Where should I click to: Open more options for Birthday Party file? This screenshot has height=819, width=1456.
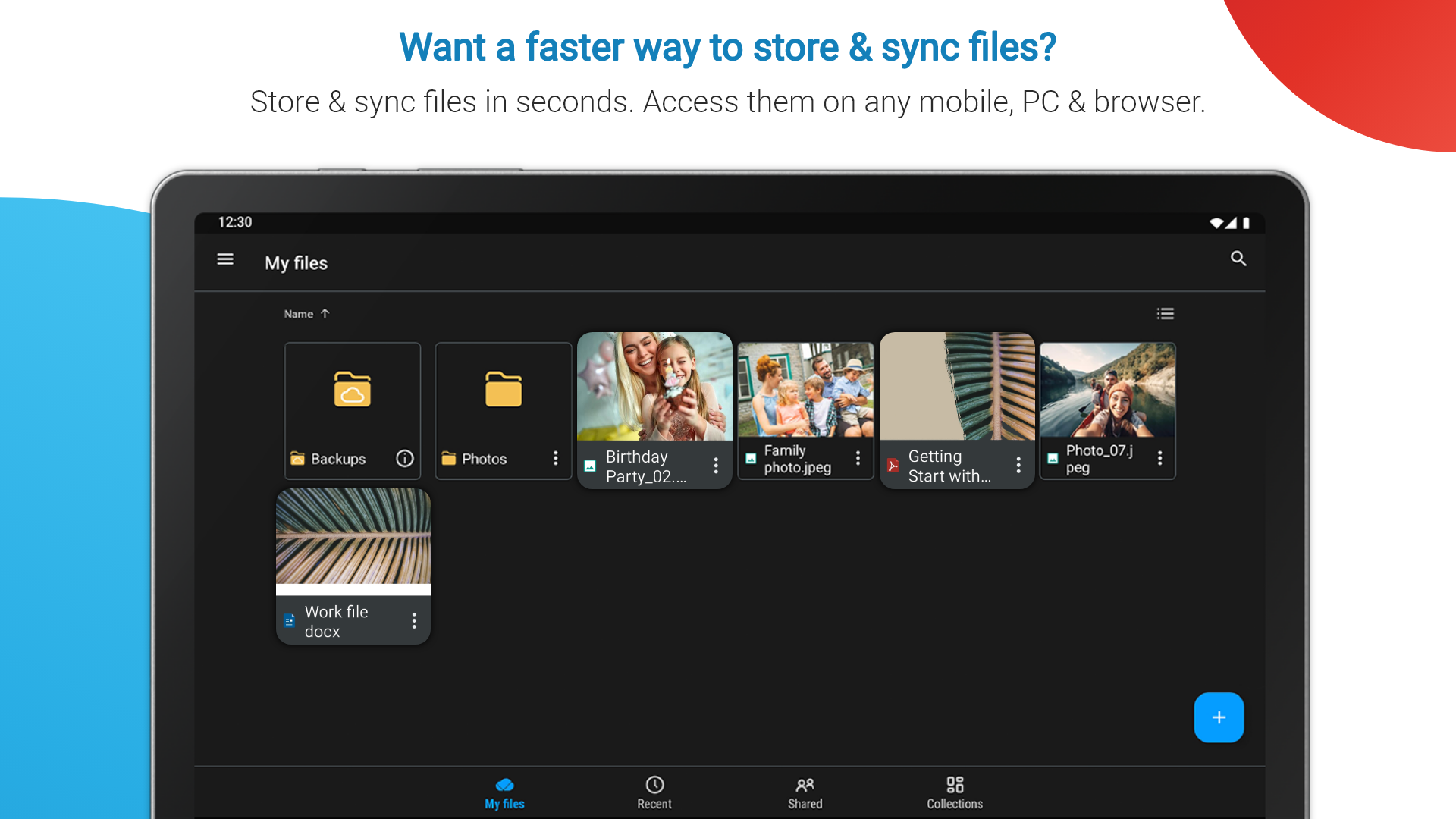click(716, 466)
